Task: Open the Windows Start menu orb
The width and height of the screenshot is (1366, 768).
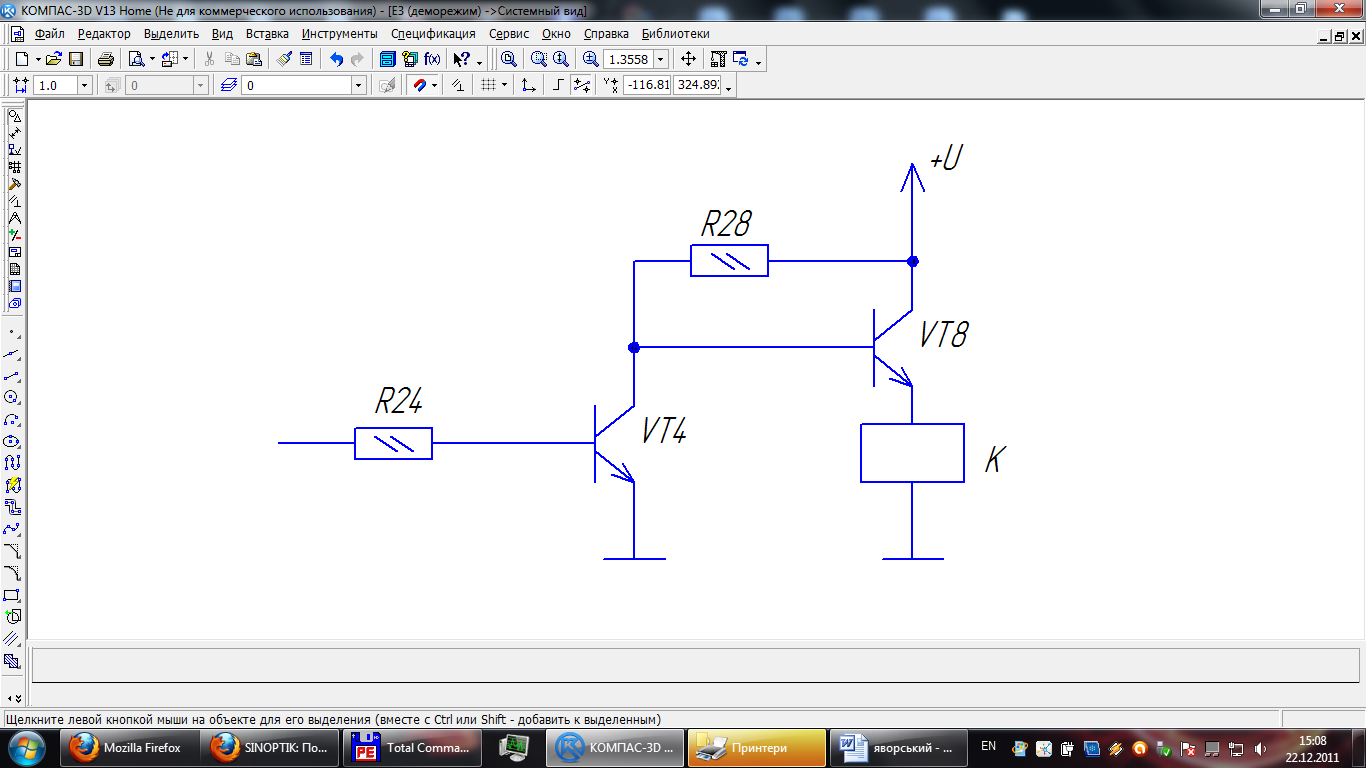Action: pos(27,747)
